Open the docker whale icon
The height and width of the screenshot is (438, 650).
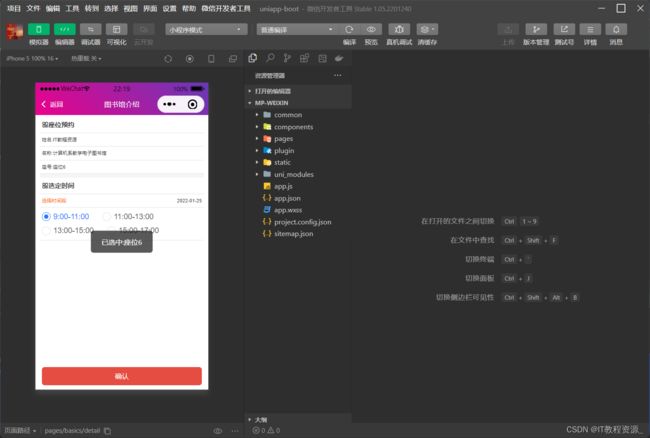coord(339,58)
